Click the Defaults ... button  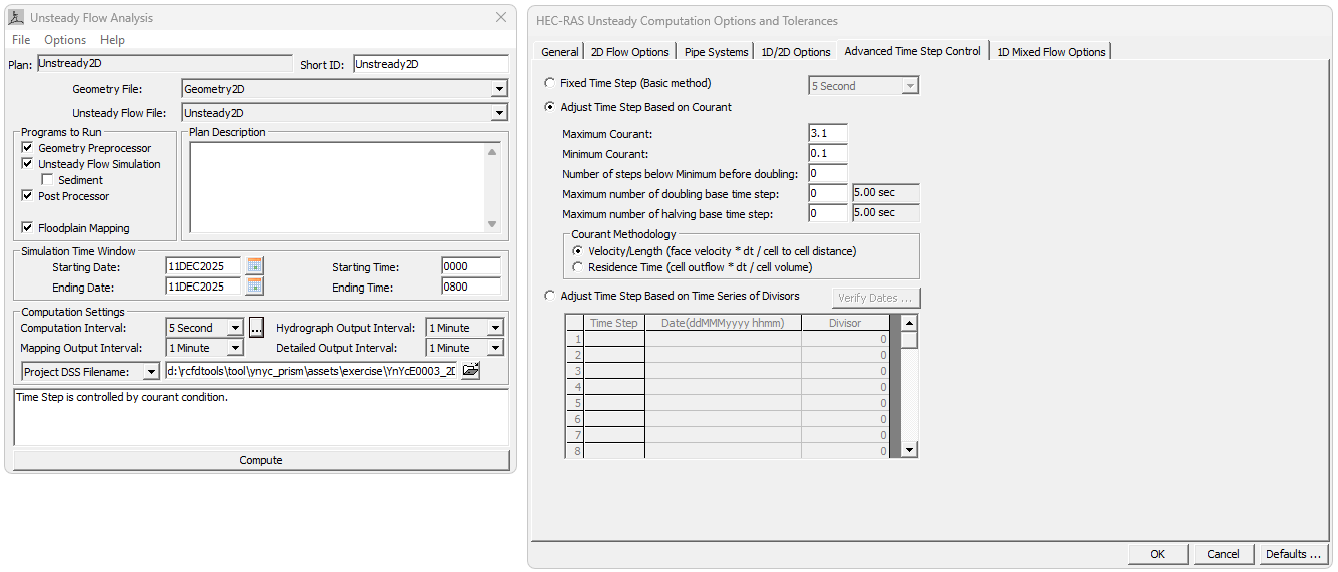[1294, 554]
